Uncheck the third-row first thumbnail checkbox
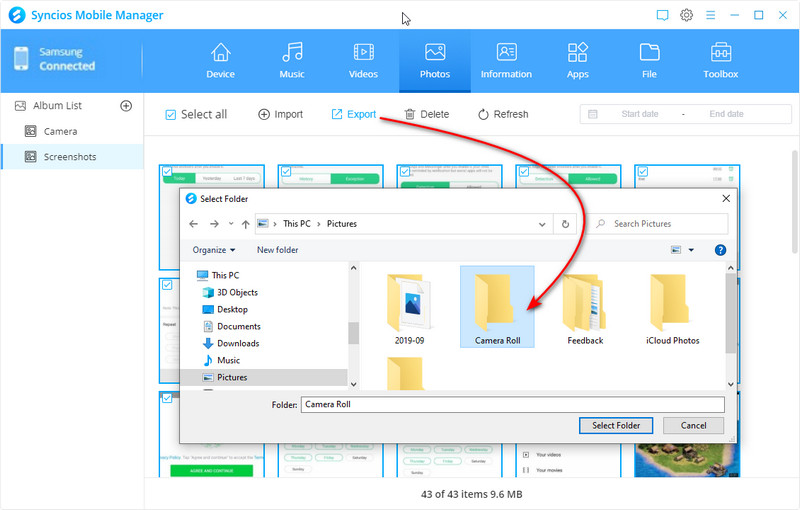 click(167, 398)
